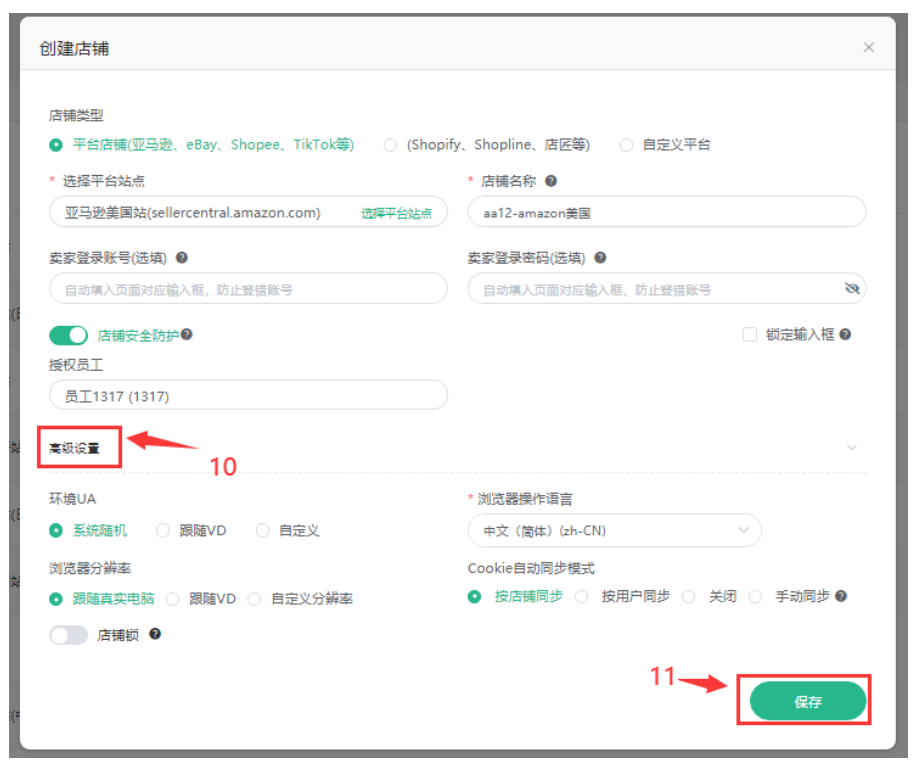The image size is (919, 764).
Task: Select the 自定义平台 shop type
Action: 626,144
